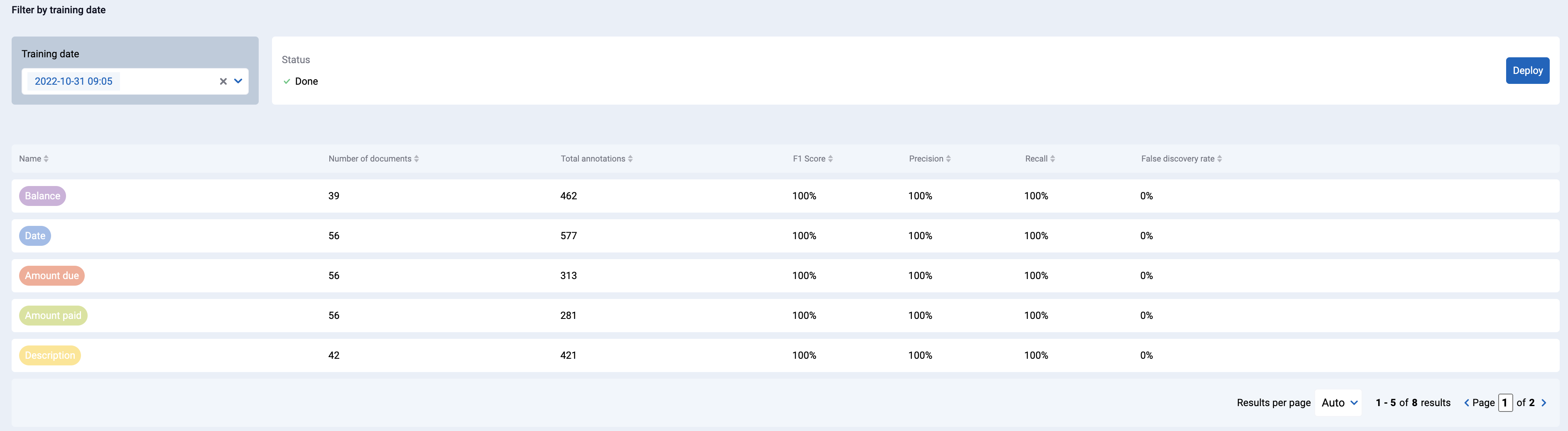
Task: Click Date total annotations value 577
Action: pyautogui.click(x=568, y=236)
